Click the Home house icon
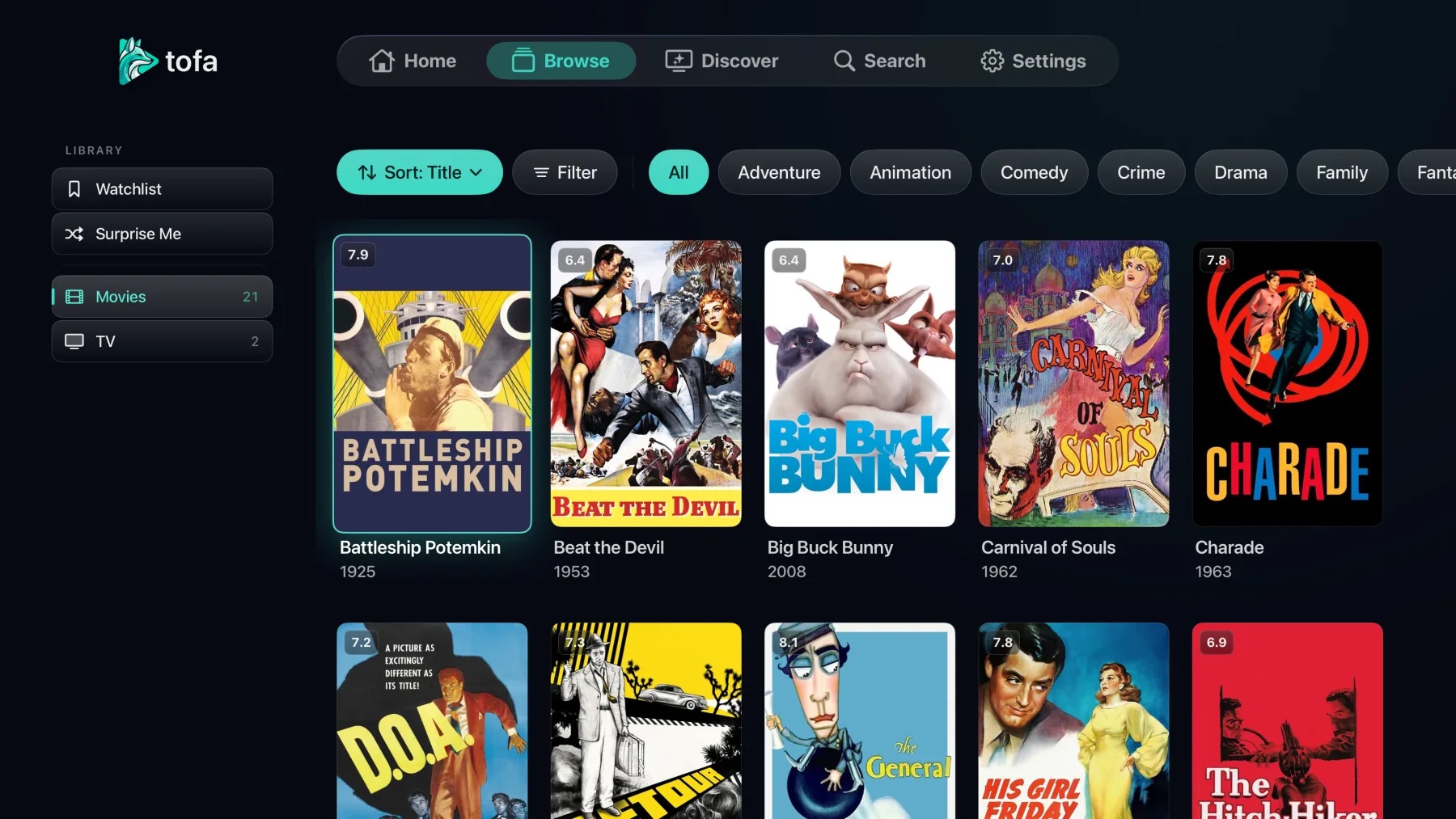 pos(382,61)
